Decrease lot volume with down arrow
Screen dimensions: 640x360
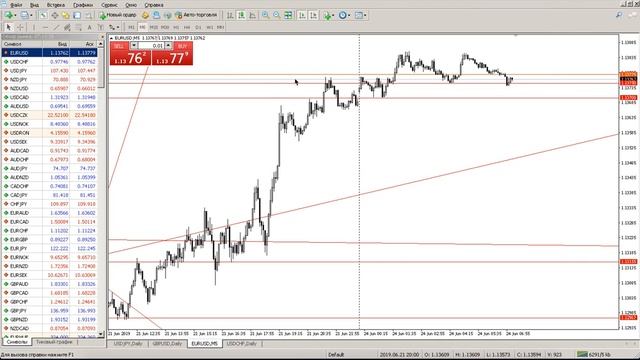click(x=134, y=46)
